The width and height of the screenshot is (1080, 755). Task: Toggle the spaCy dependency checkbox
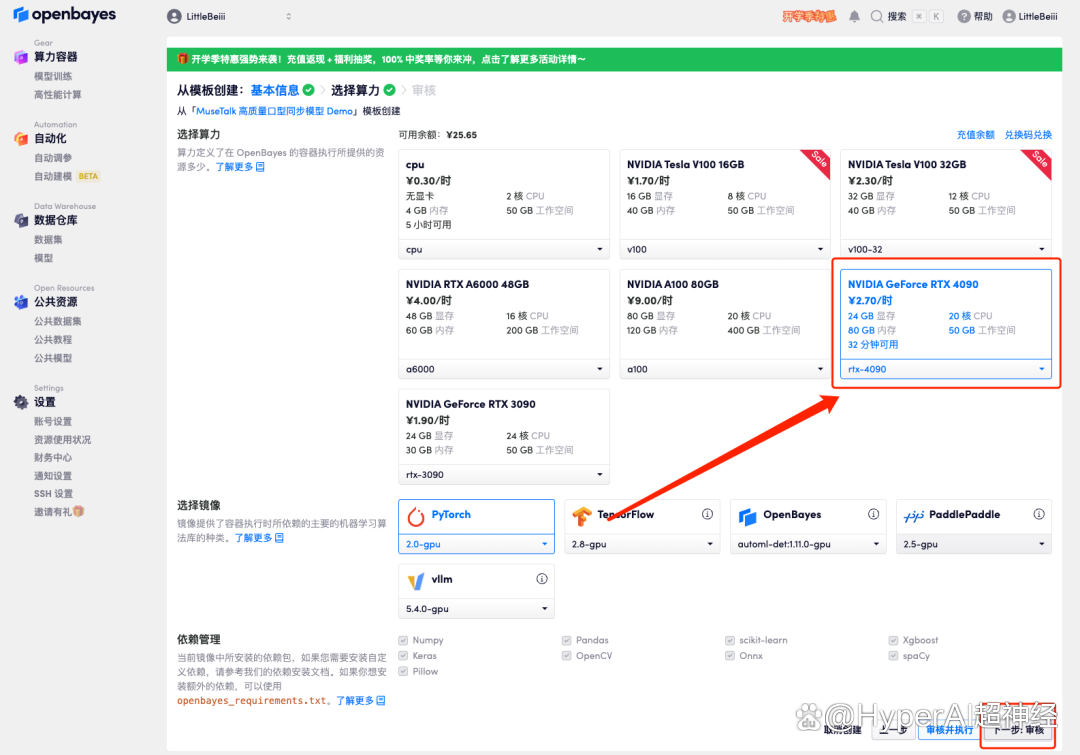coord(893,656)
